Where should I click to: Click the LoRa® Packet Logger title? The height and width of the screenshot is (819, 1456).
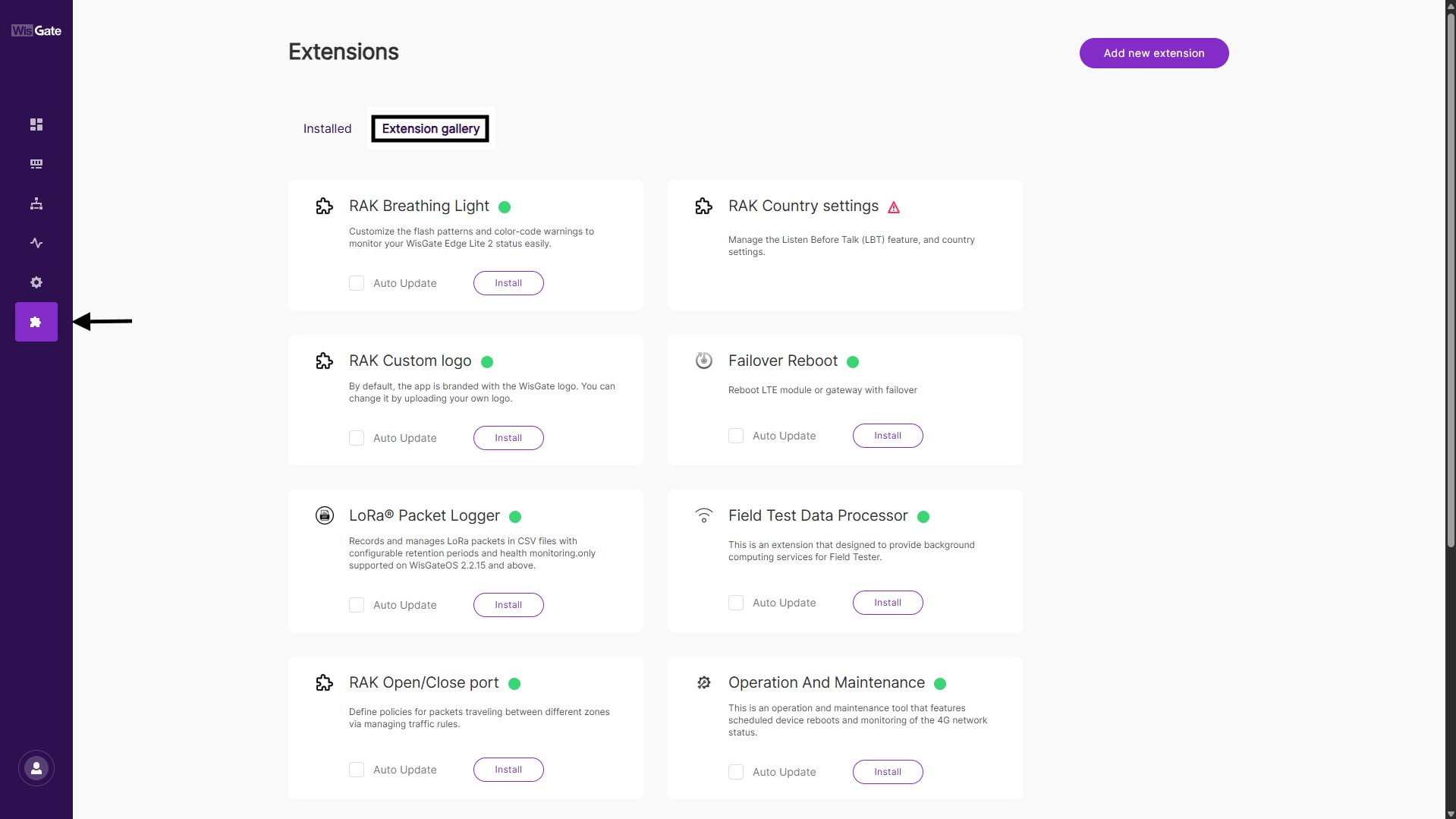(x=424, y=515)
